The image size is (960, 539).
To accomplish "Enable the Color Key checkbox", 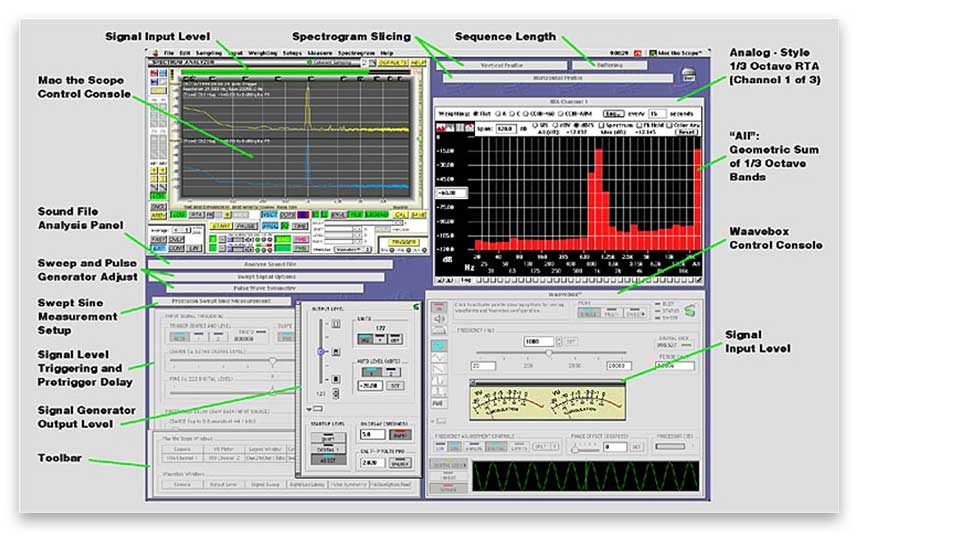I will pyautogui.click(x=669, y=125).
